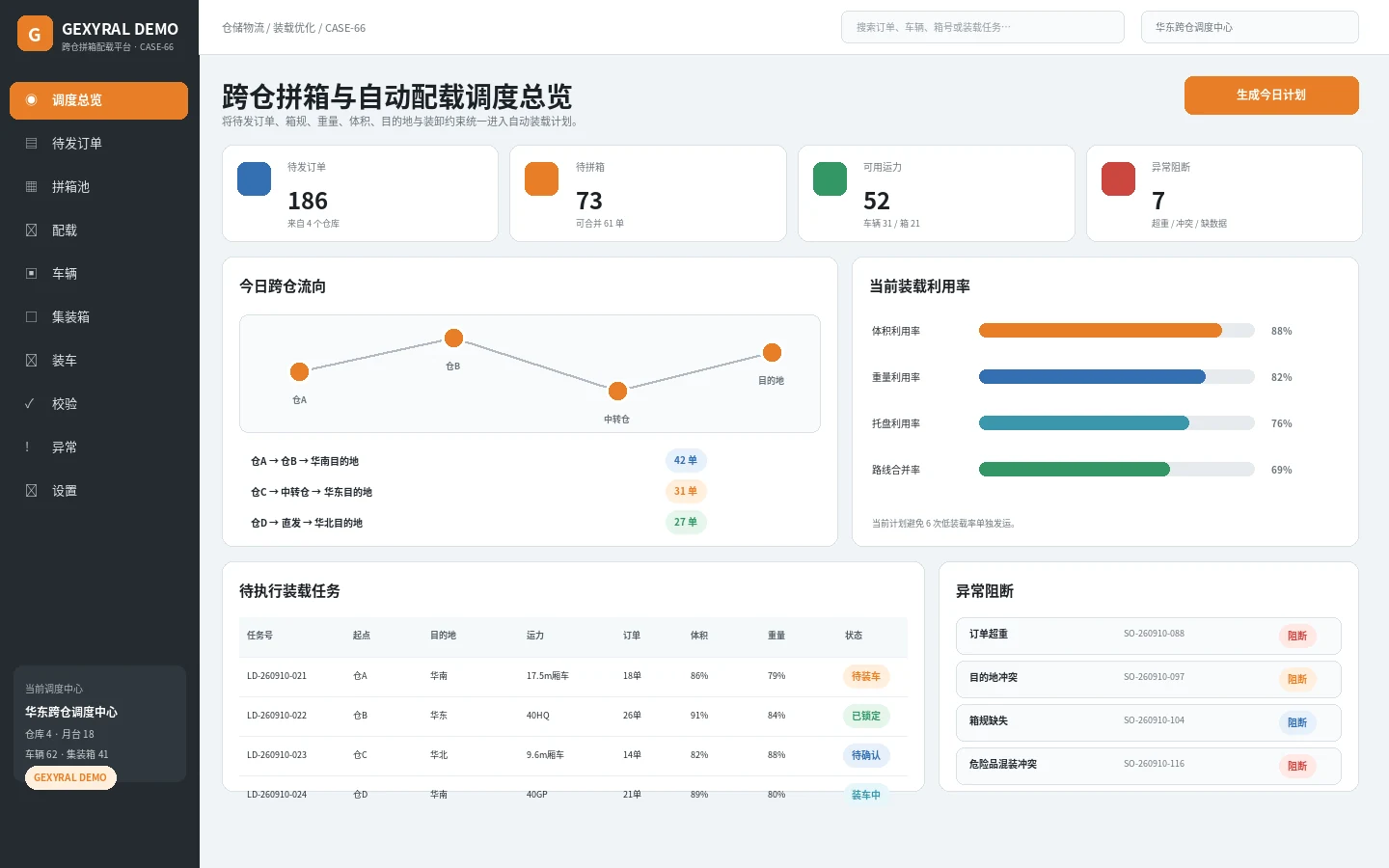This screenshot has height=868, width=1389.
Task: Click the 31 单 badge
Action: [x=686, y=492]
